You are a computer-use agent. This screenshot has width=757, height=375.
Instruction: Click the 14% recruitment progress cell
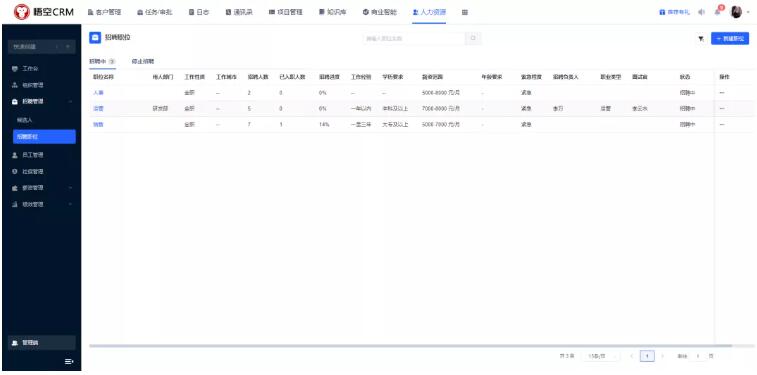324,125
